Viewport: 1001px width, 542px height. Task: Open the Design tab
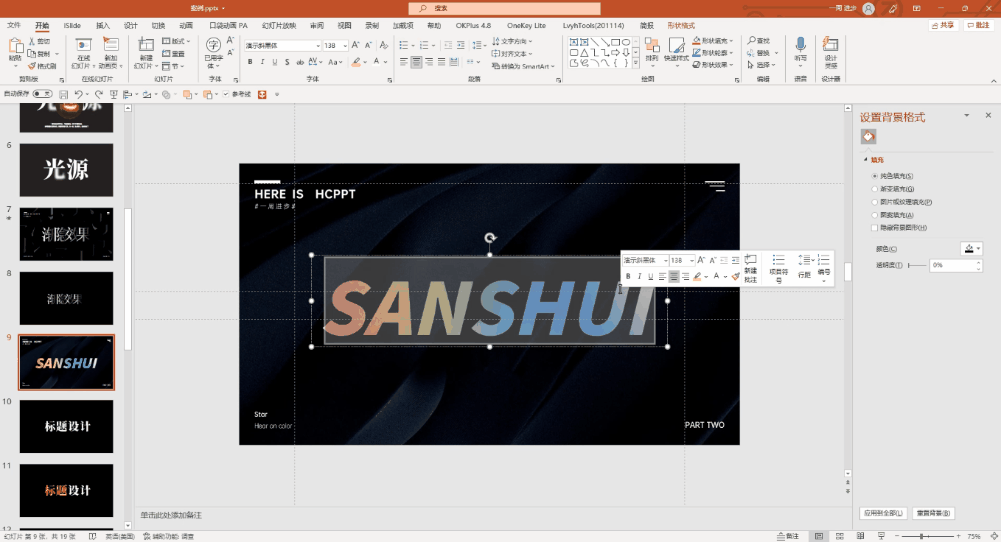tap(131, 26)
